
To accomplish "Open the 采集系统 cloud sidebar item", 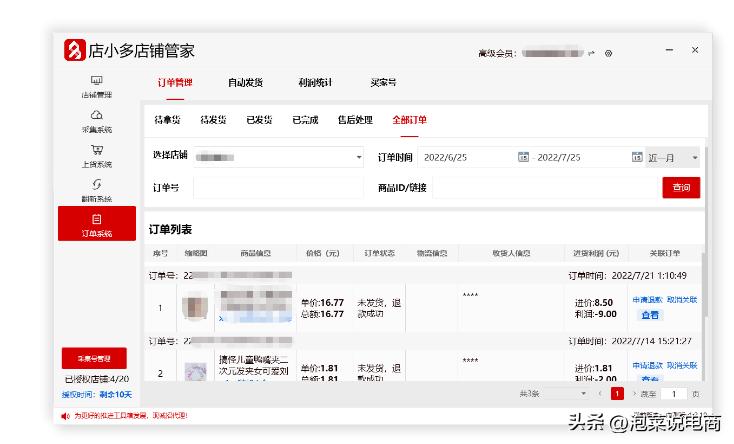I will [97, 122].
